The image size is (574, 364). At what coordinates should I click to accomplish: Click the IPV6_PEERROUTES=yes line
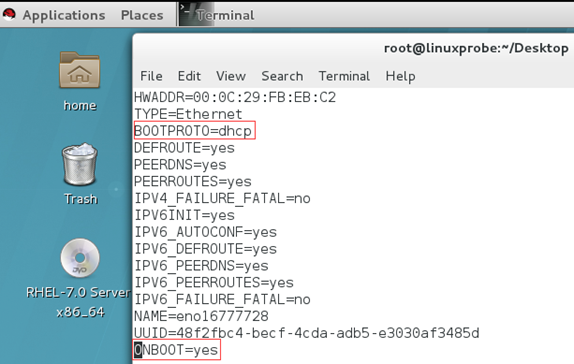pos(214,283)
